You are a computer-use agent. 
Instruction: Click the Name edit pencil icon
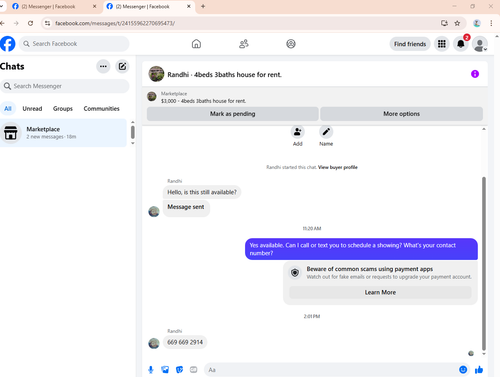pos(326,132)
